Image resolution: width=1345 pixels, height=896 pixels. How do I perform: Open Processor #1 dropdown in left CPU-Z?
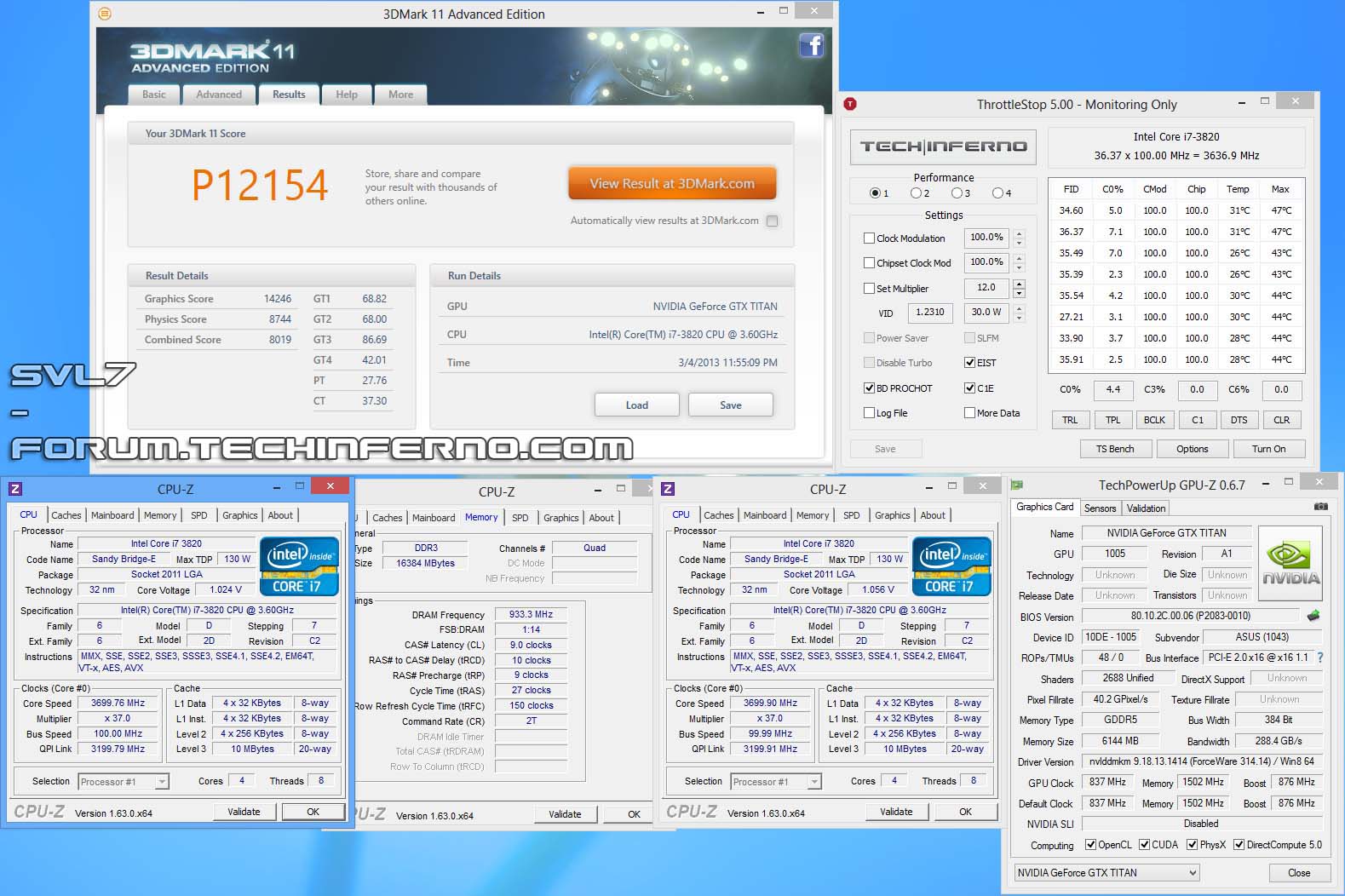(x=124, y=781)
